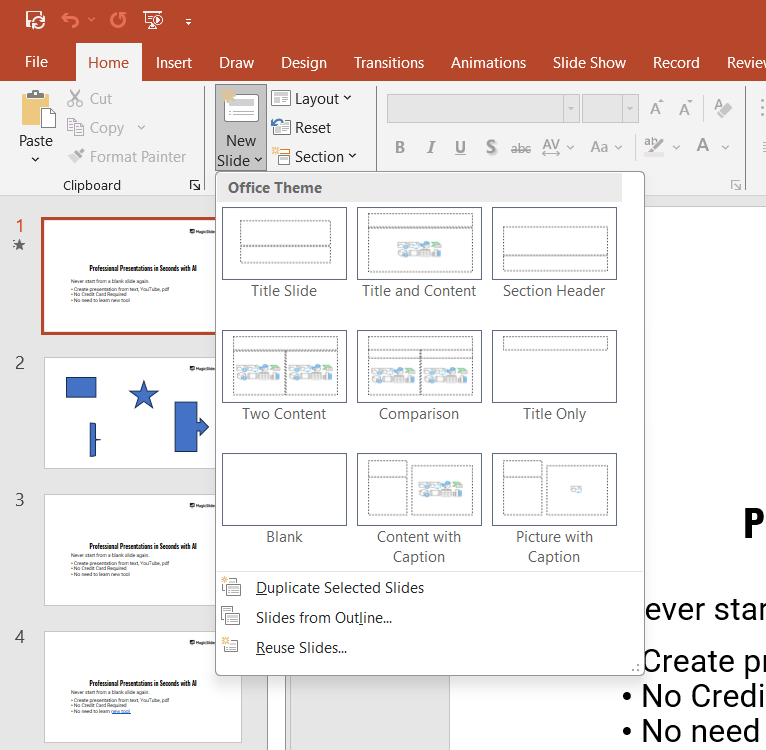766x750 pixels.
Task: Expand the Layout dropdown
Action: [x=311, y=98]
